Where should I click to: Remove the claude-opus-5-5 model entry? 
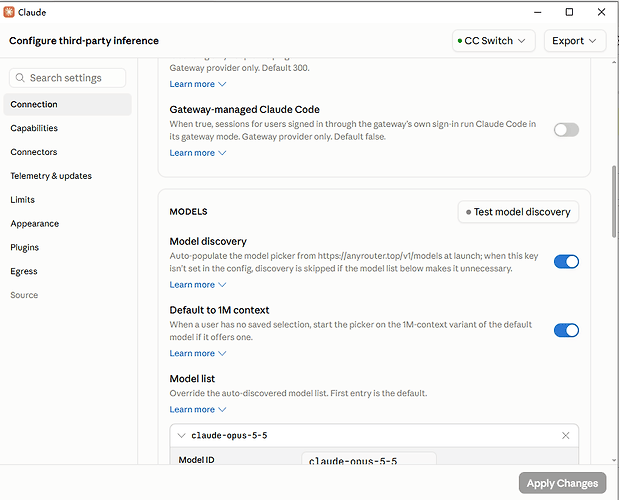[565, 435]
